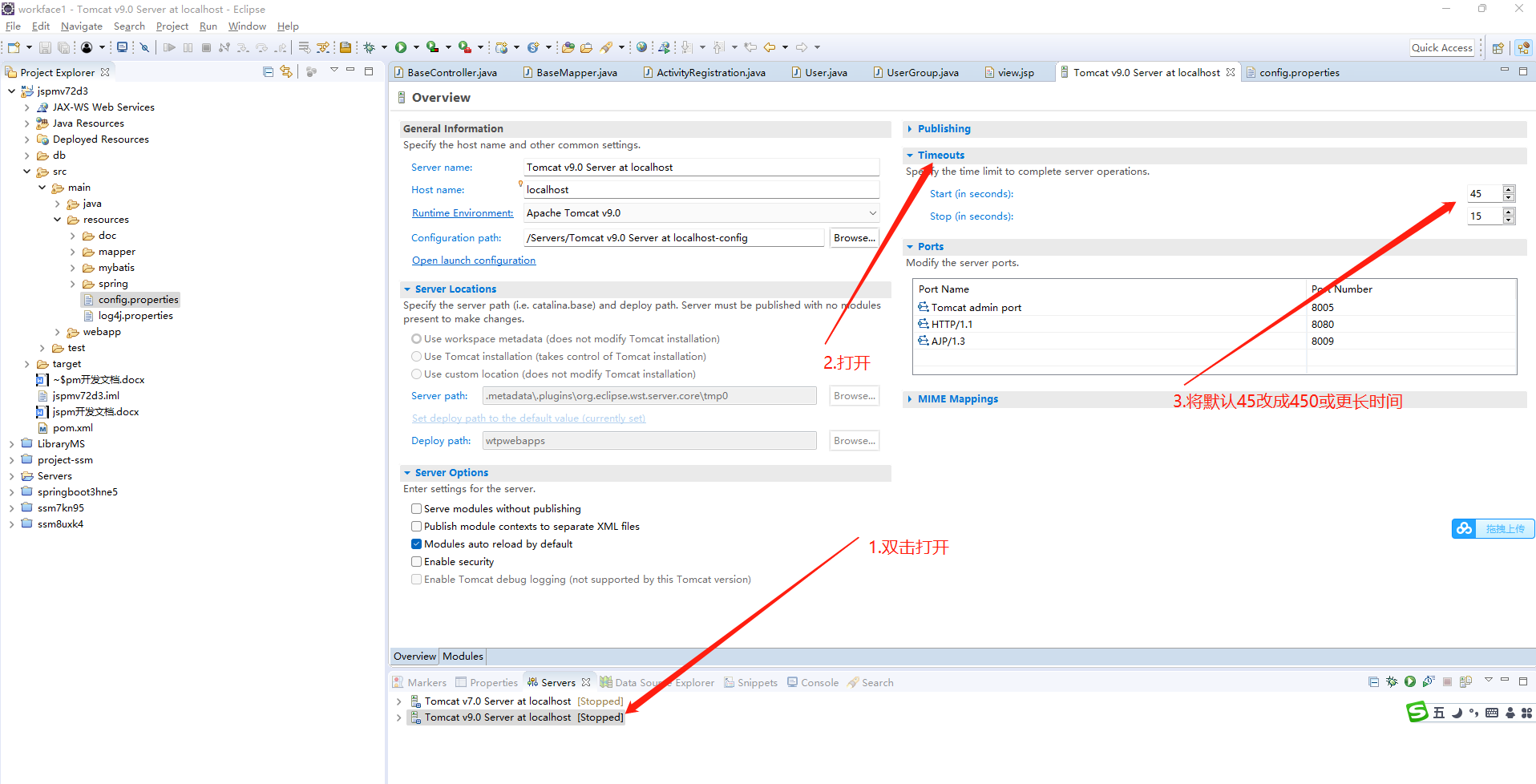Select the Java EE perspective icon
This screenshot has width=1536, height=784.
pyautogui.click(x=1524, y=47)
